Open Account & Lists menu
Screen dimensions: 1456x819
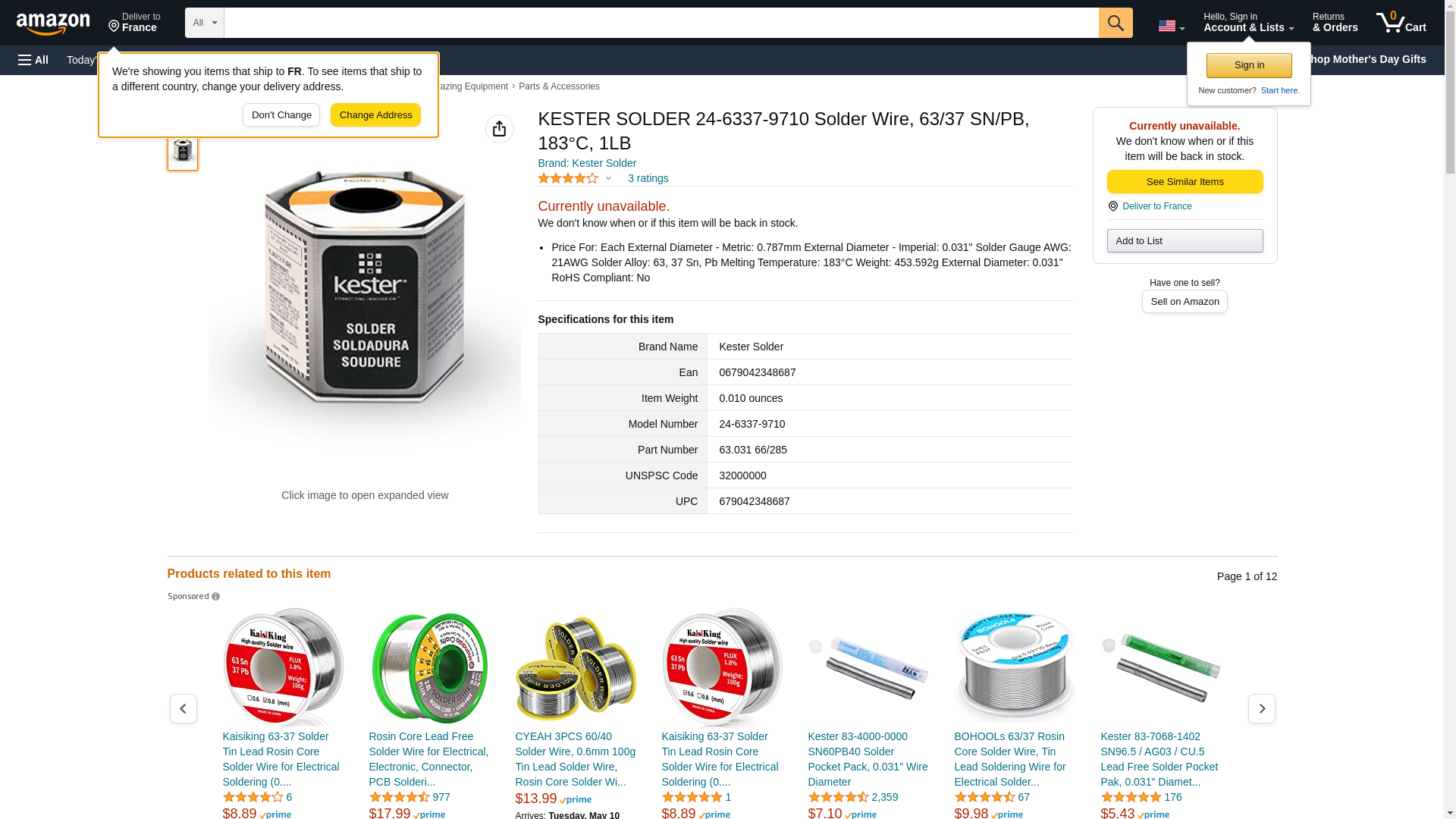1248,23
